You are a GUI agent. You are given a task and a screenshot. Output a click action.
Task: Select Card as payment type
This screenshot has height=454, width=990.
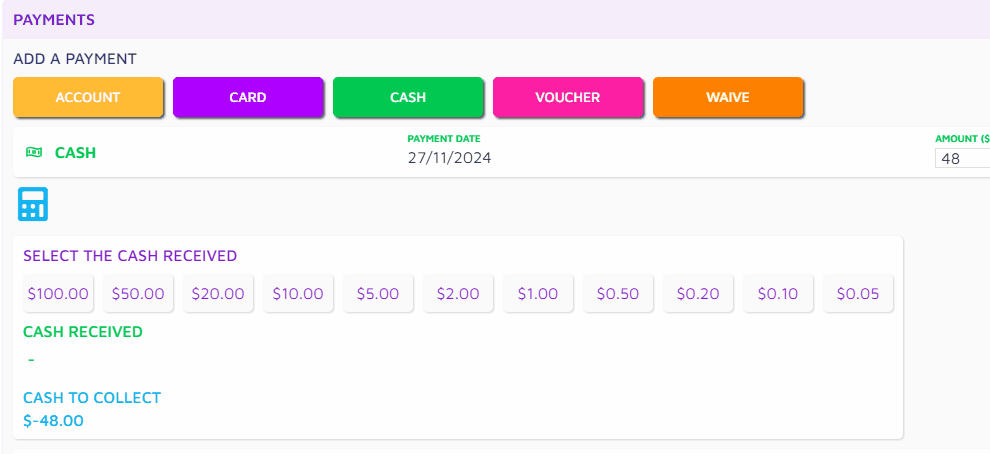[x=248, y=98]
